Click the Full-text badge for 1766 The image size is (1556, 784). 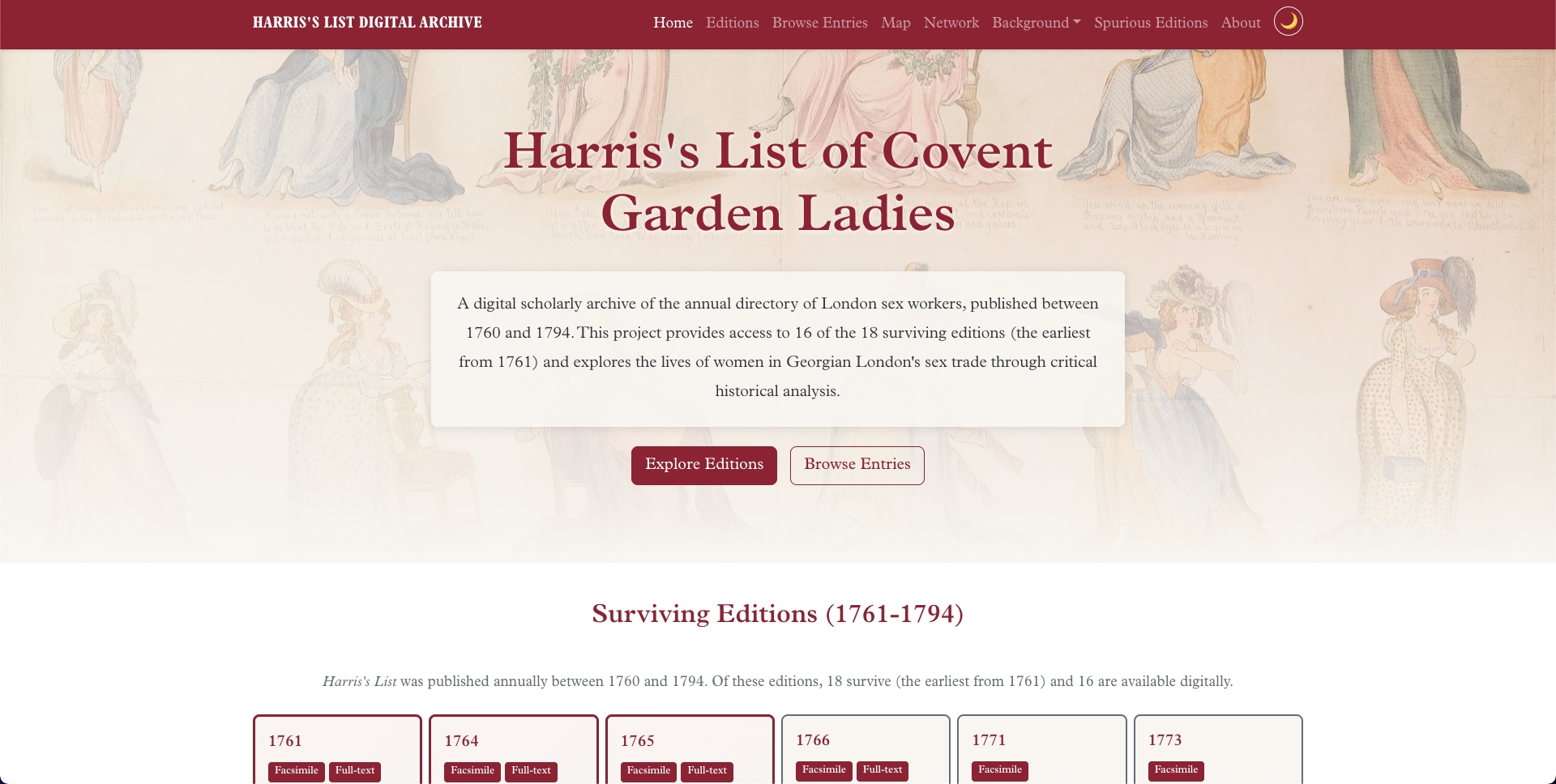tap(882, 770)
